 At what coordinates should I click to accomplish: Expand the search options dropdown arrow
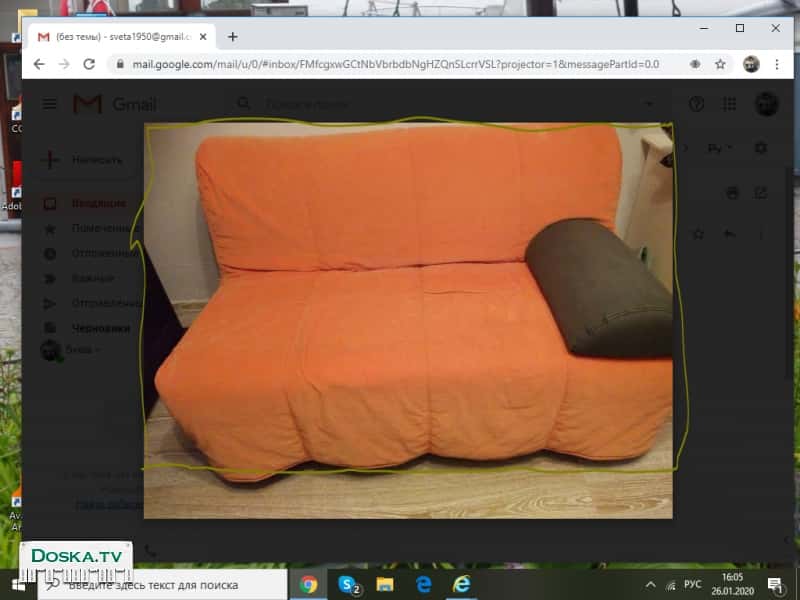click(649, 104)
